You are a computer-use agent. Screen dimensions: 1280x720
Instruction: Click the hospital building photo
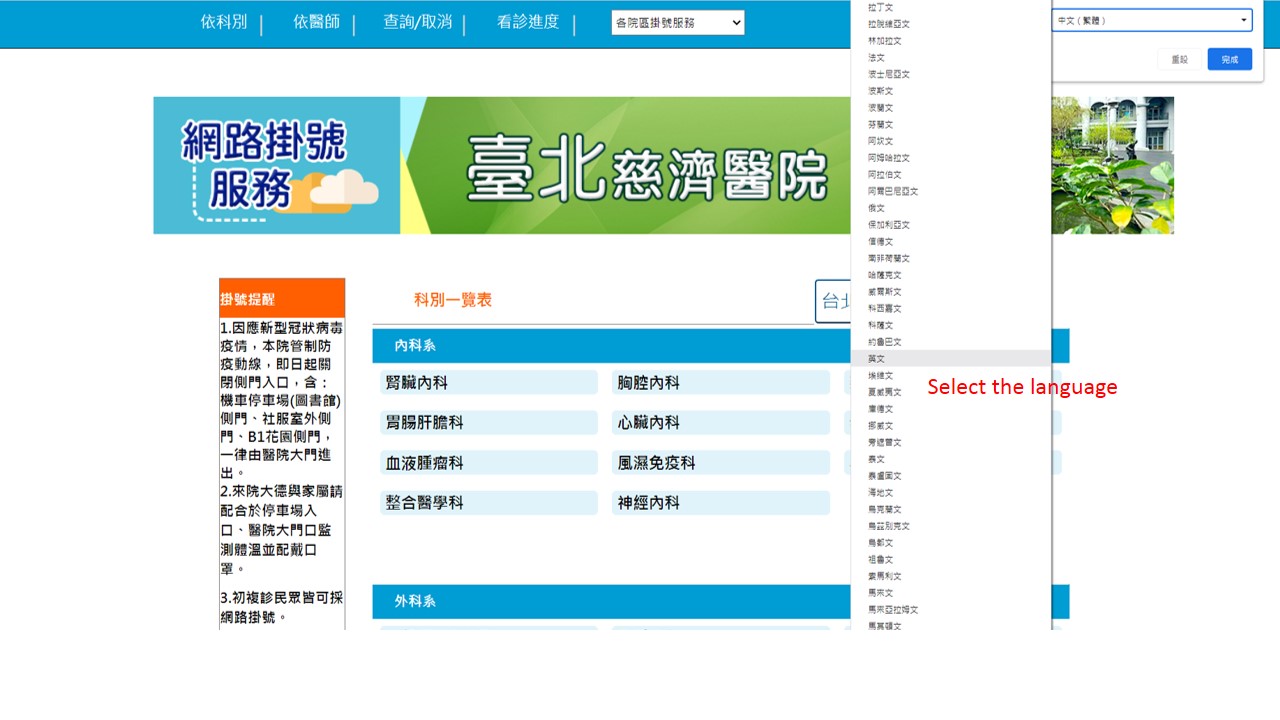tap(1113, 165)
